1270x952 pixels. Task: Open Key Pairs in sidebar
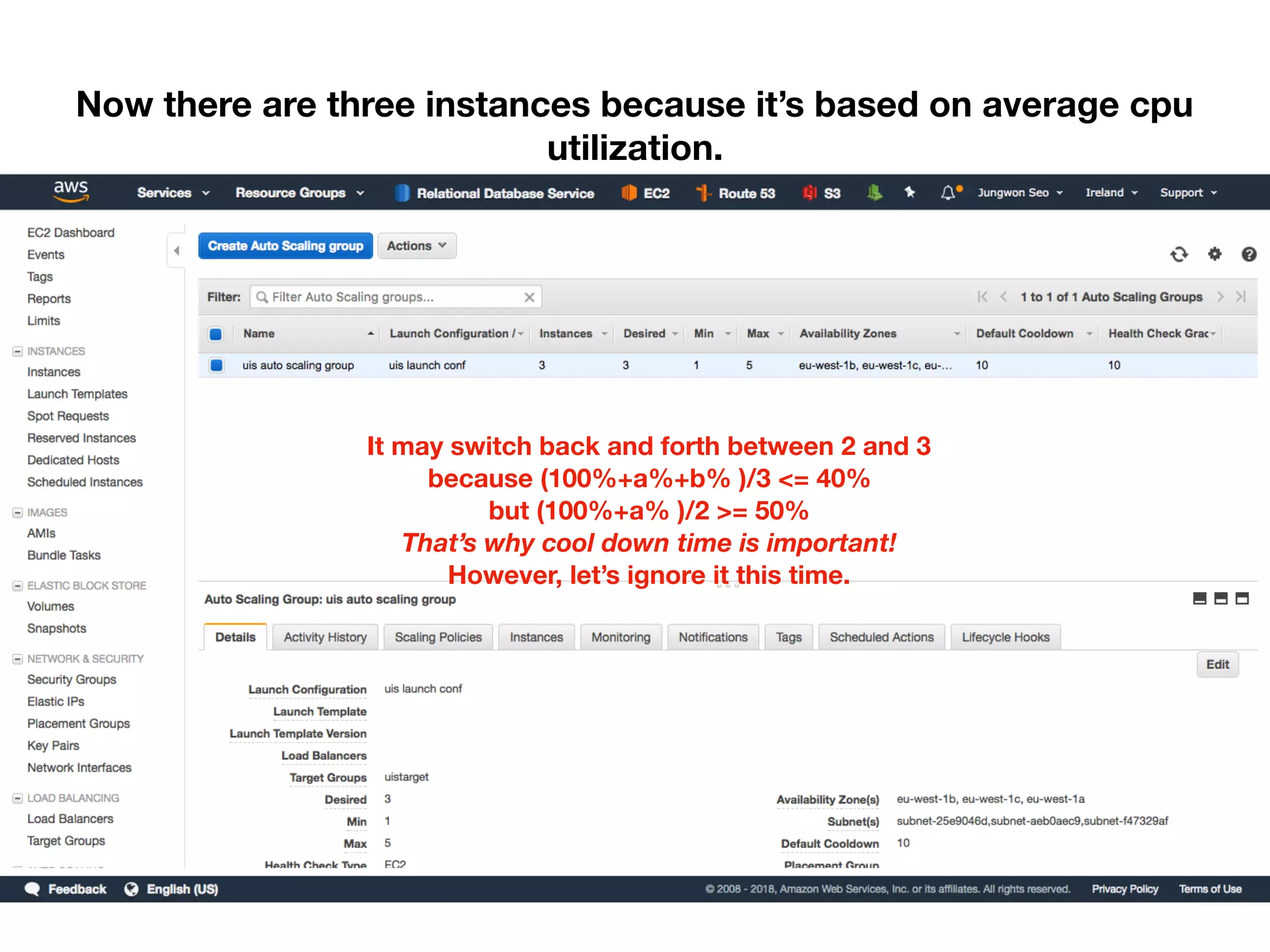[53, 746]
